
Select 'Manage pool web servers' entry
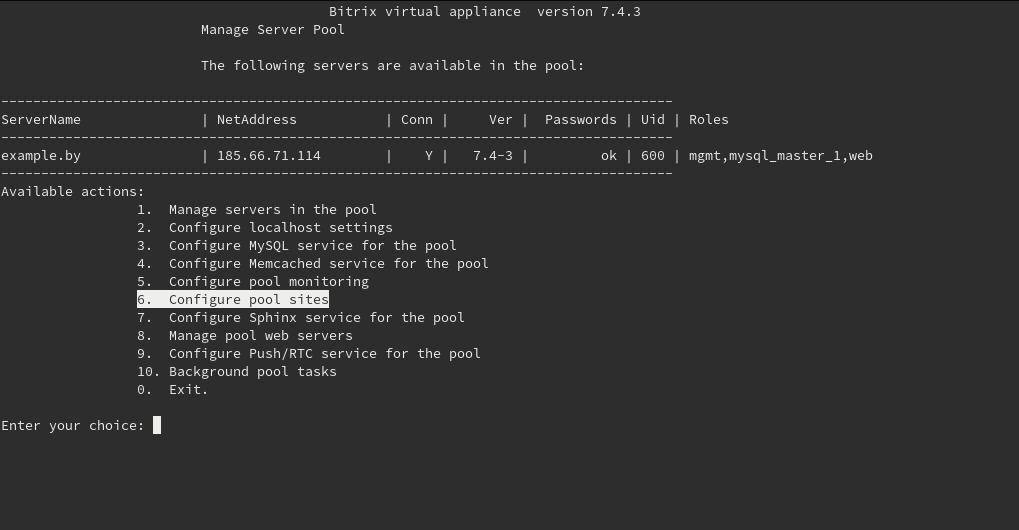click(260, 336)
